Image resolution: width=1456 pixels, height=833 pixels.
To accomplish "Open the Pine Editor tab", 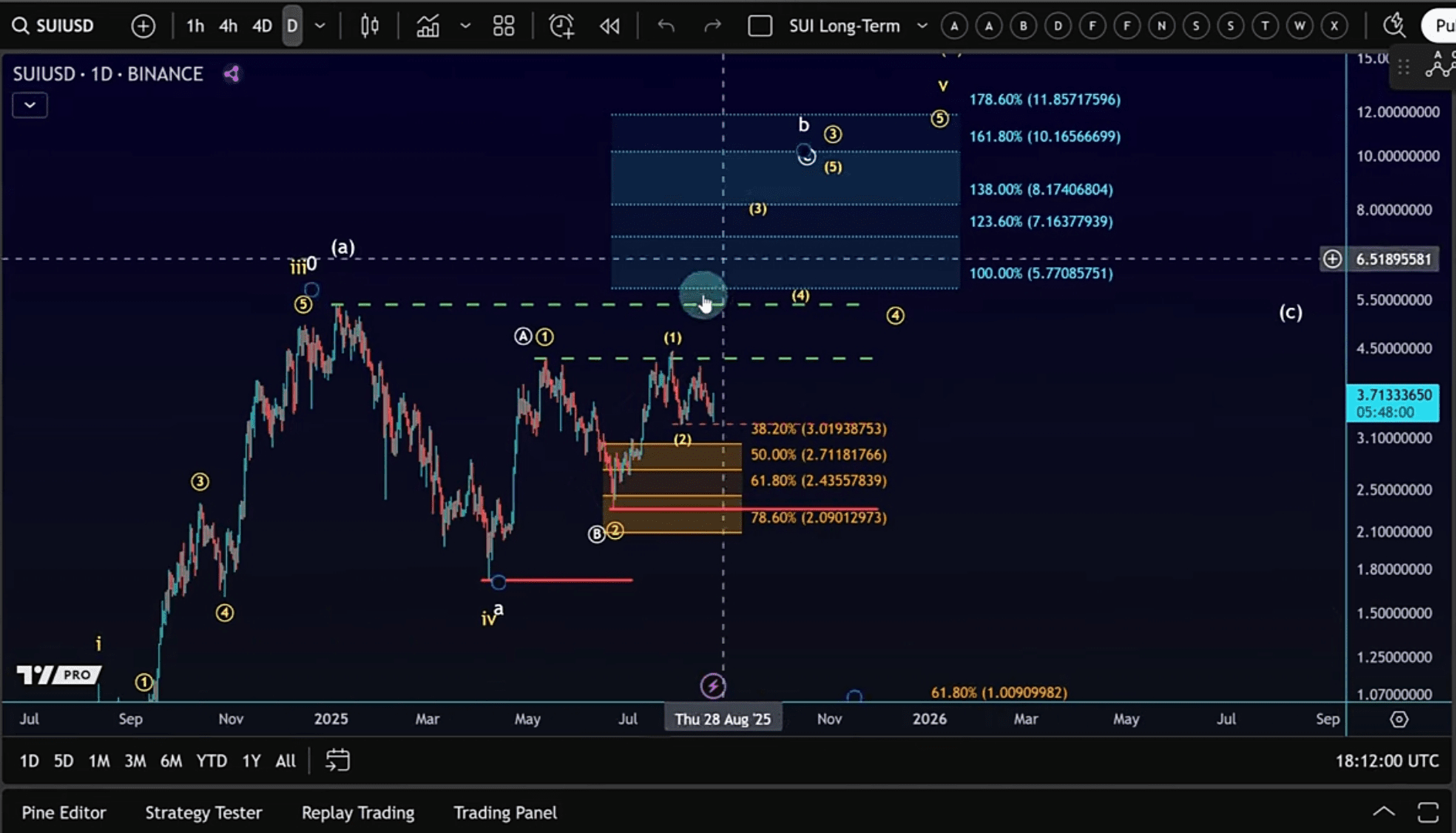I will click(64, 812).
